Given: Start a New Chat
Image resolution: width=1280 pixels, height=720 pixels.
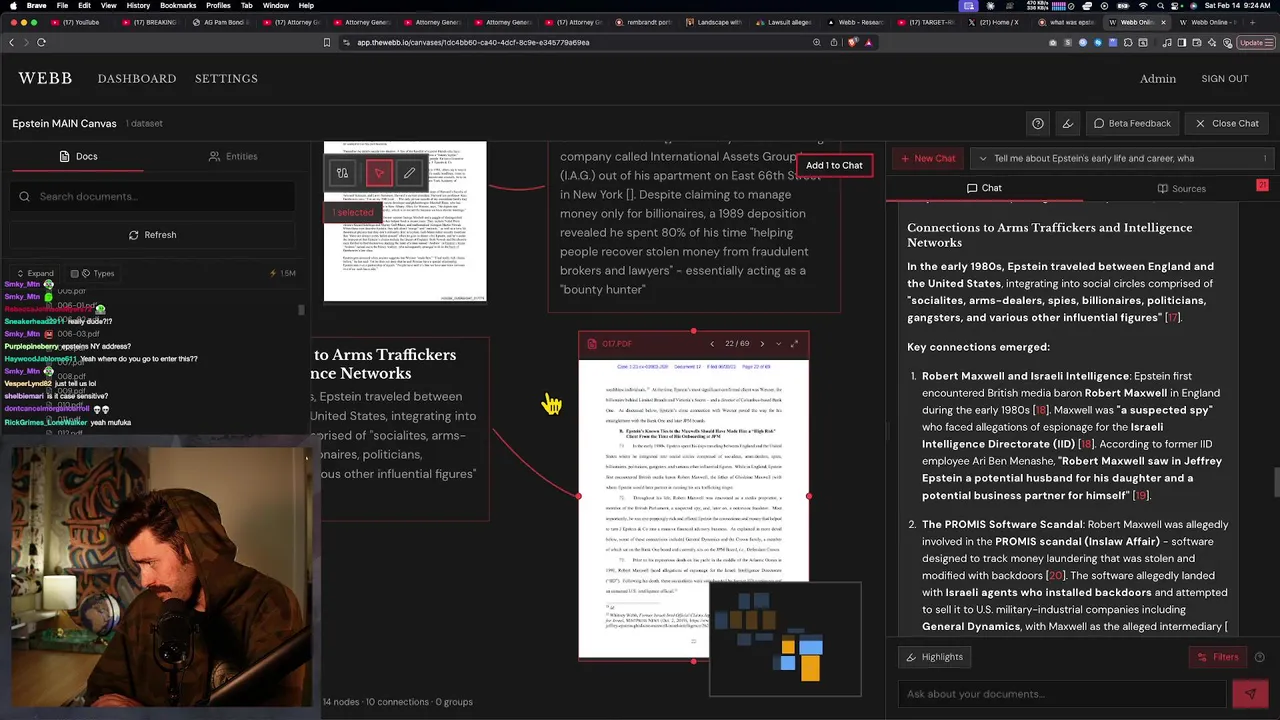Looking at the screenshot, I should coord(928,158).
